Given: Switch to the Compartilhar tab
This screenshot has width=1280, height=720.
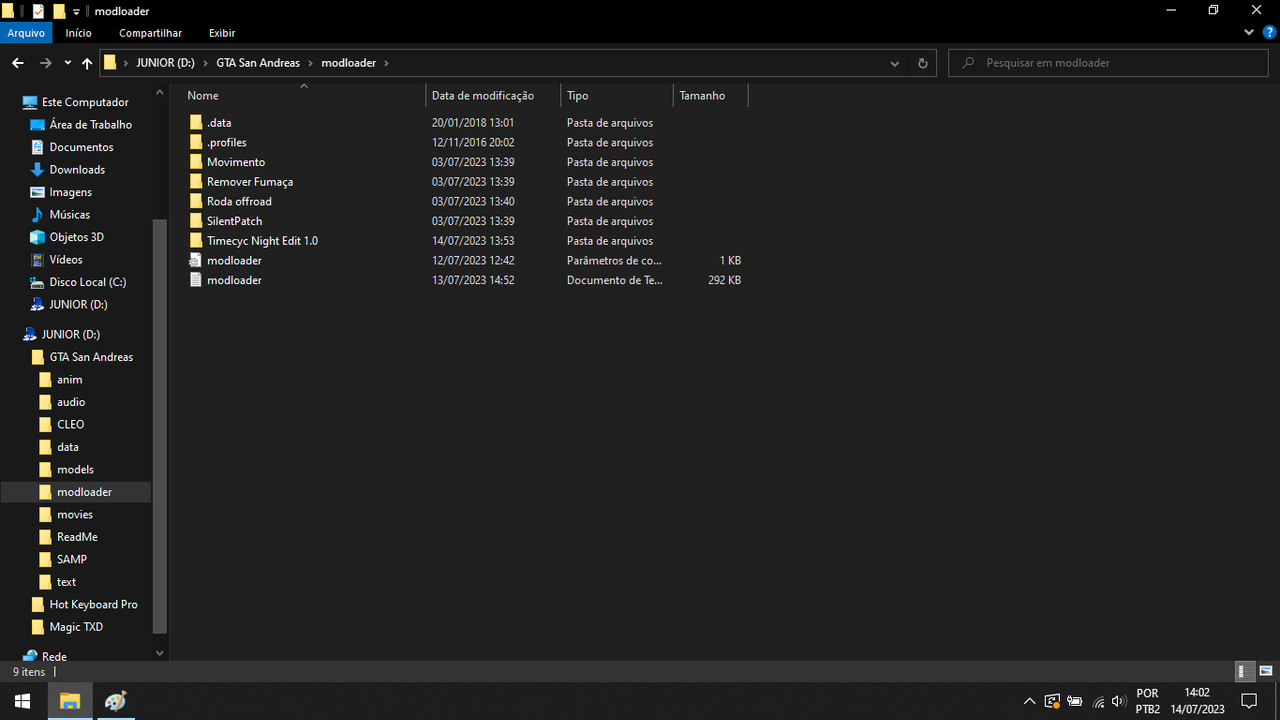Looking at the screenshot, I should click(x=150, y=33).
